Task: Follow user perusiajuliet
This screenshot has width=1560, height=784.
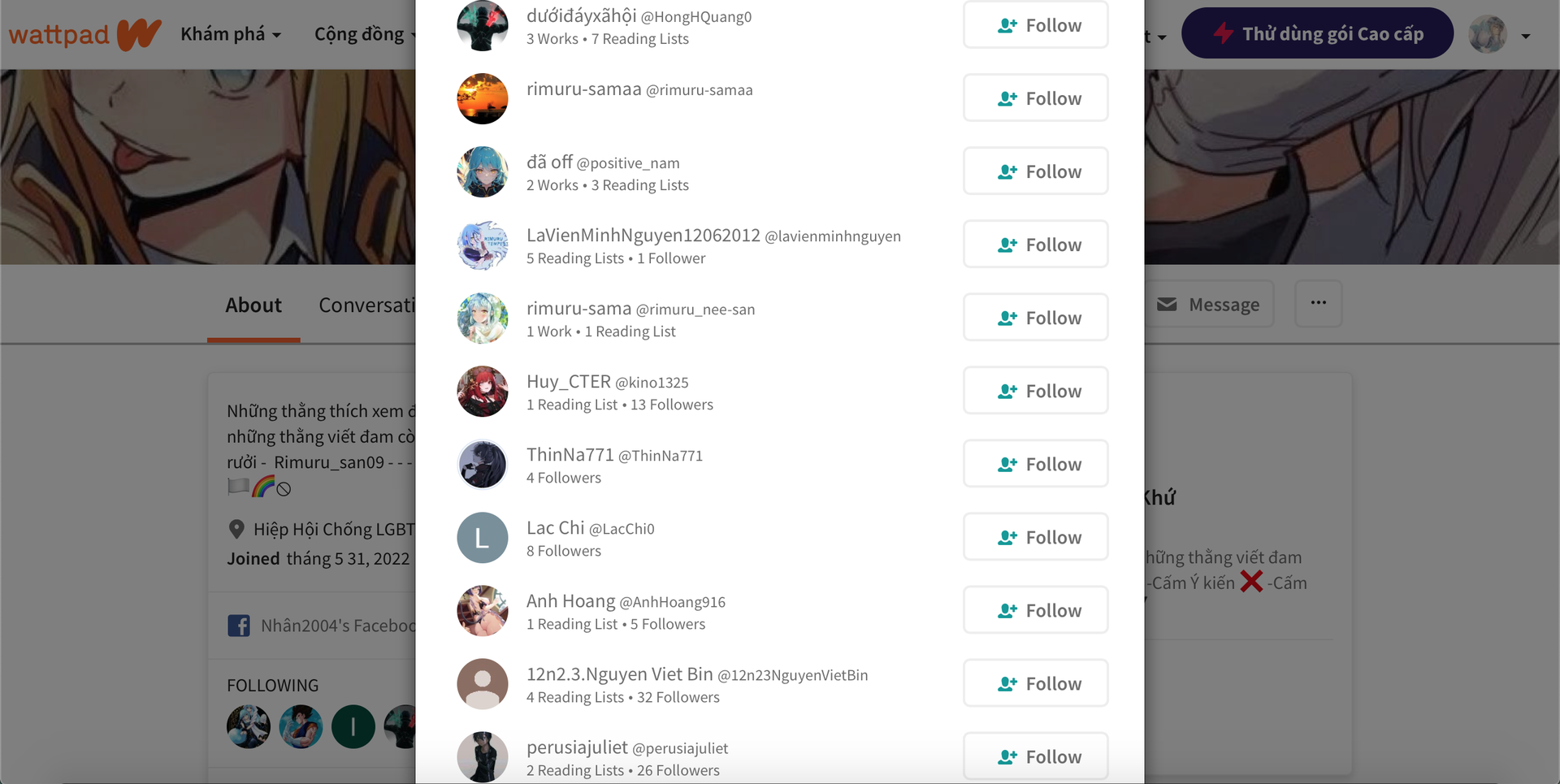Action: point(1036,756)
